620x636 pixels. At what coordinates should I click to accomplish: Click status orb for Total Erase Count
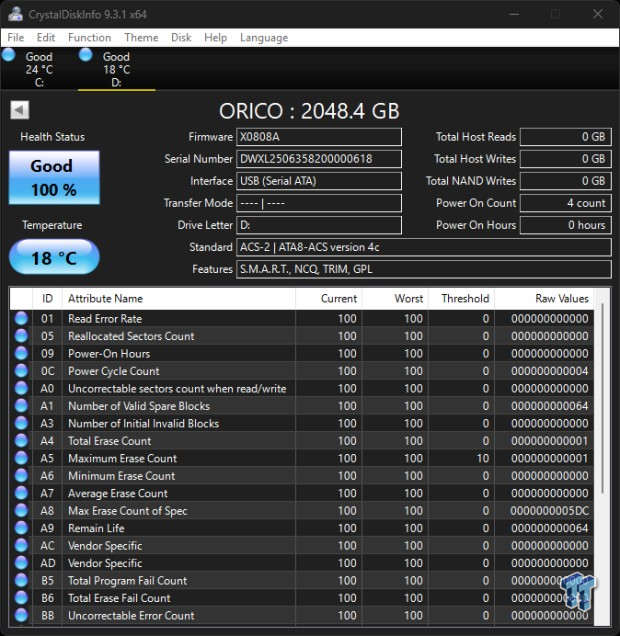point(21,440)
